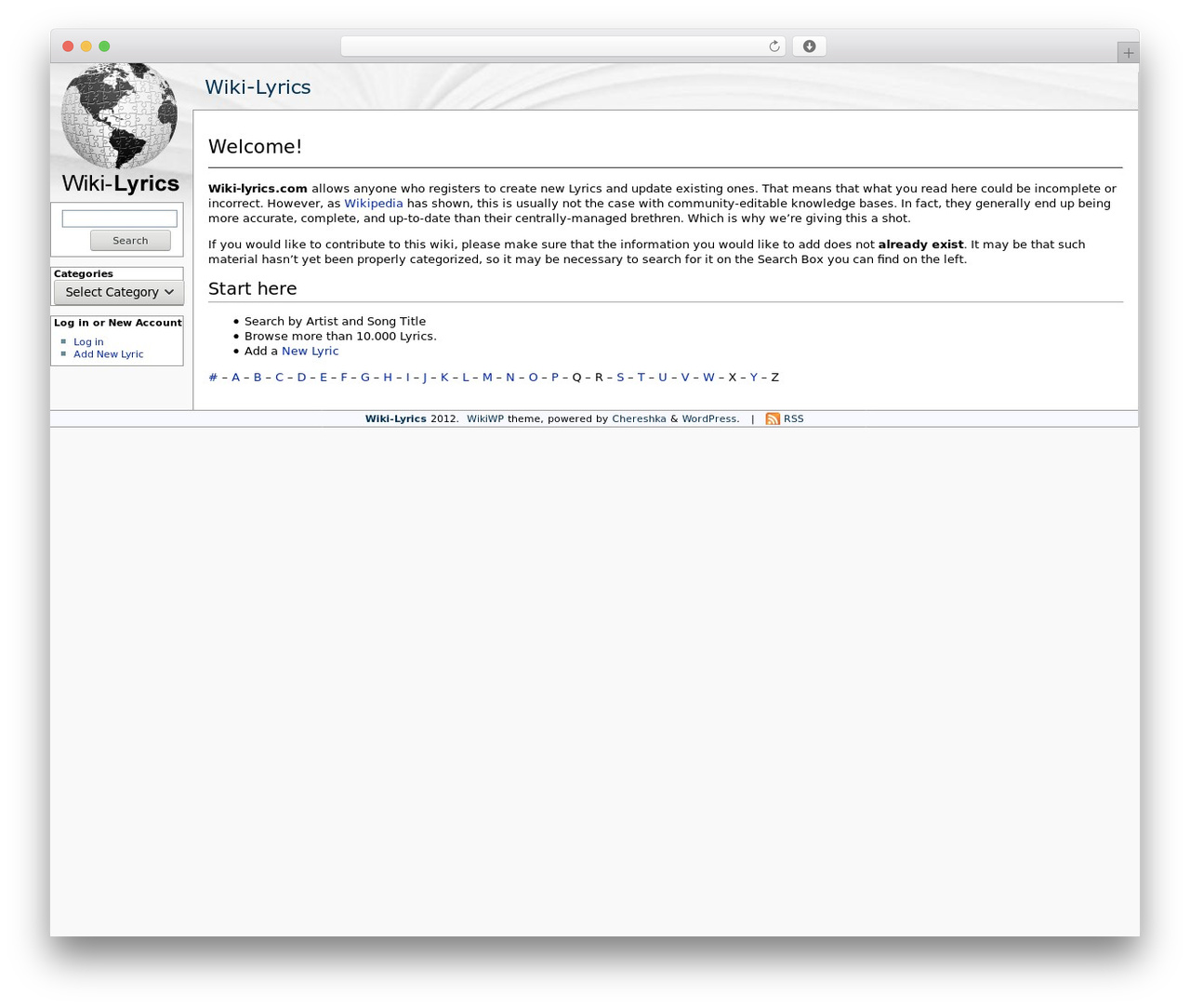Open a new tab with the plus icon

coord(1128,53)
